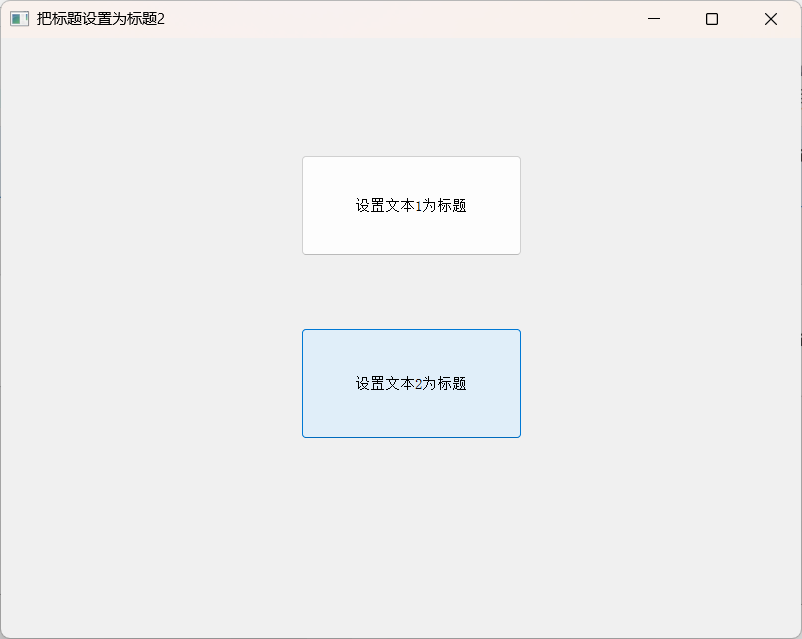Image resolution: width=802 pixels, height=639 pixels.
Task: Click the title text 把标题设置为标题2
Action: coord(101,19)
